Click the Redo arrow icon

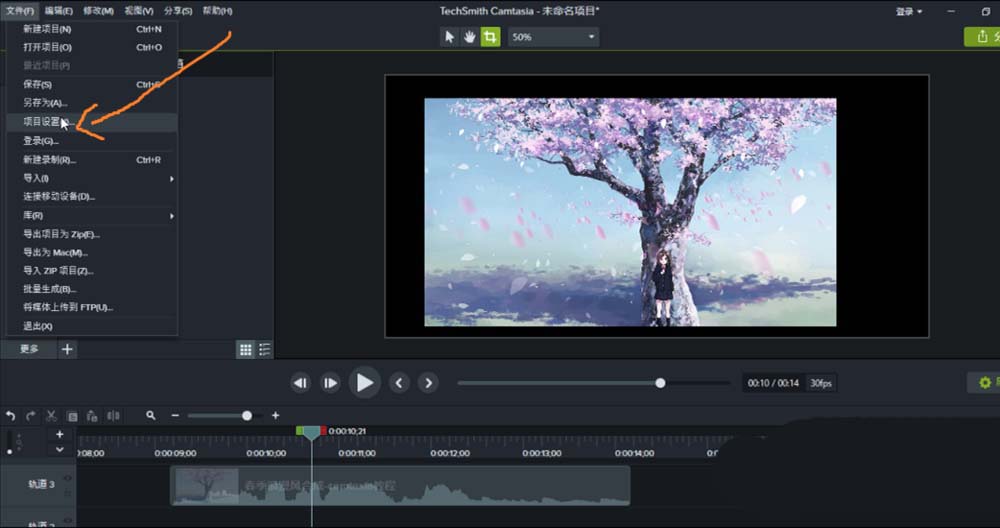(31, 416)
